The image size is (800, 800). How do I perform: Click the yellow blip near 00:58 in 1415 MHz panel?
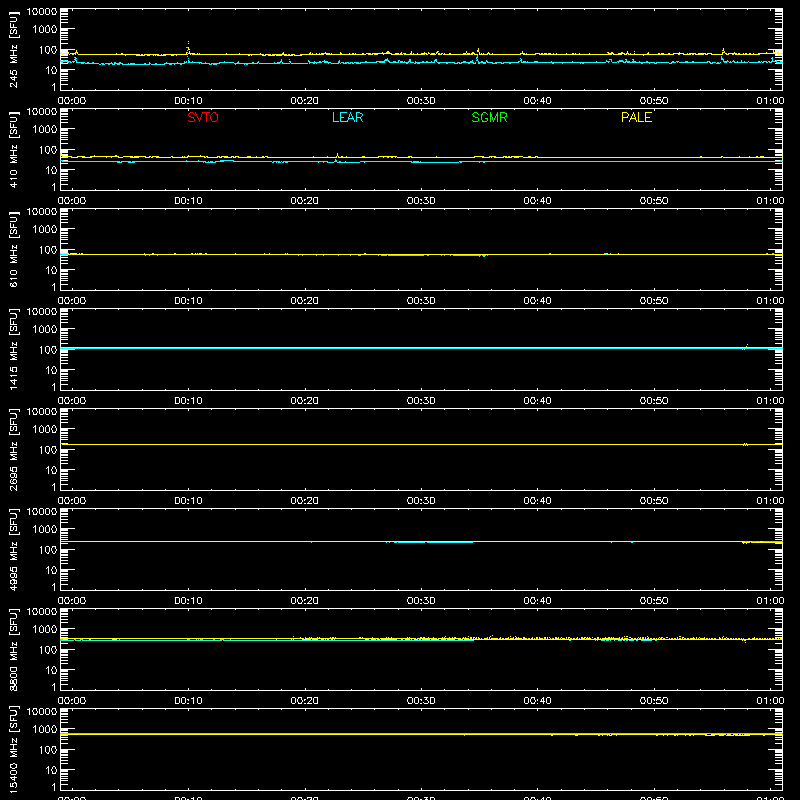click(x=746, y=346)
